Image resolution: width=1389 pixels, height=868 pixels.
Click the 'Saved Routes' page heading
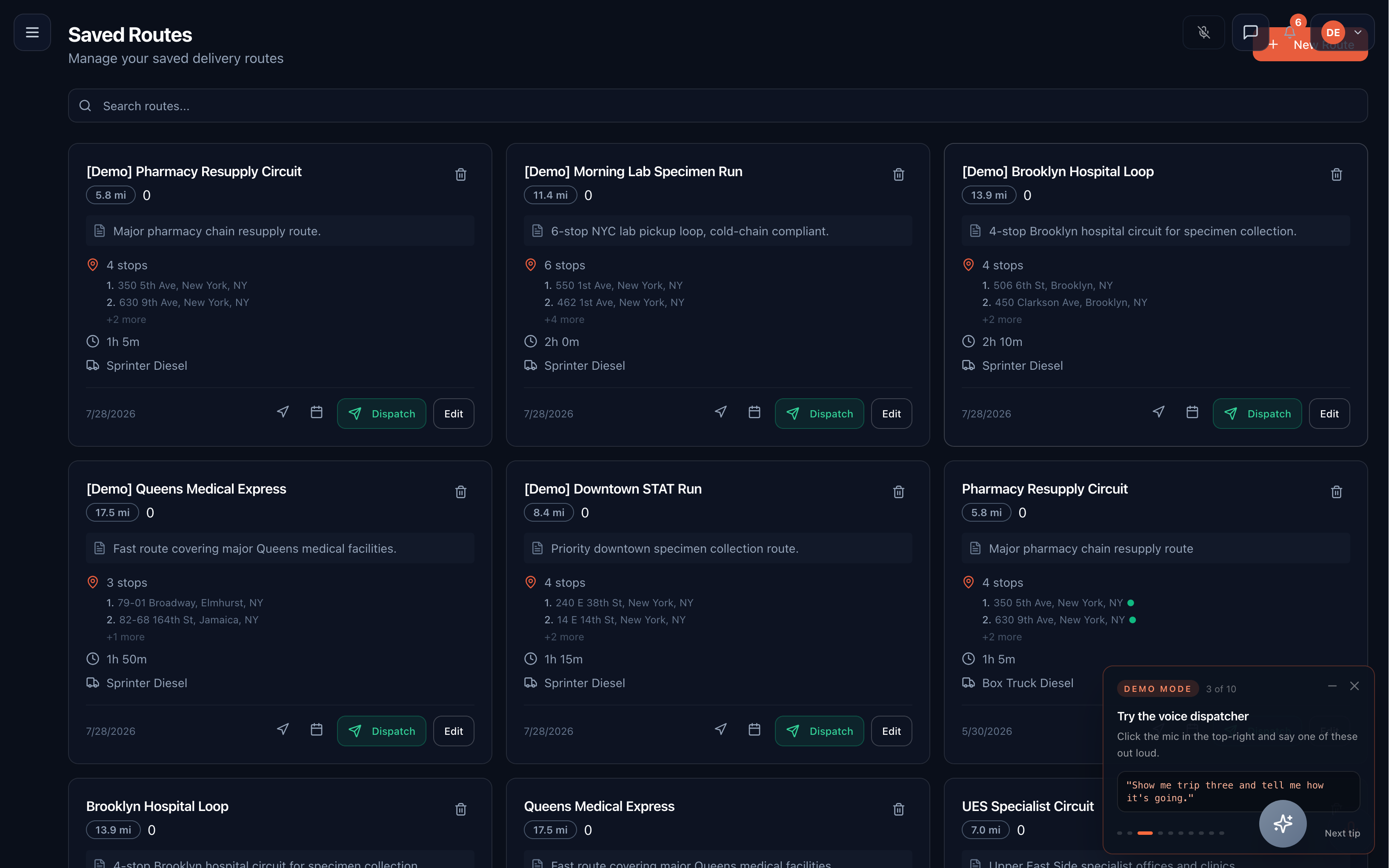[x=130, y=34]
